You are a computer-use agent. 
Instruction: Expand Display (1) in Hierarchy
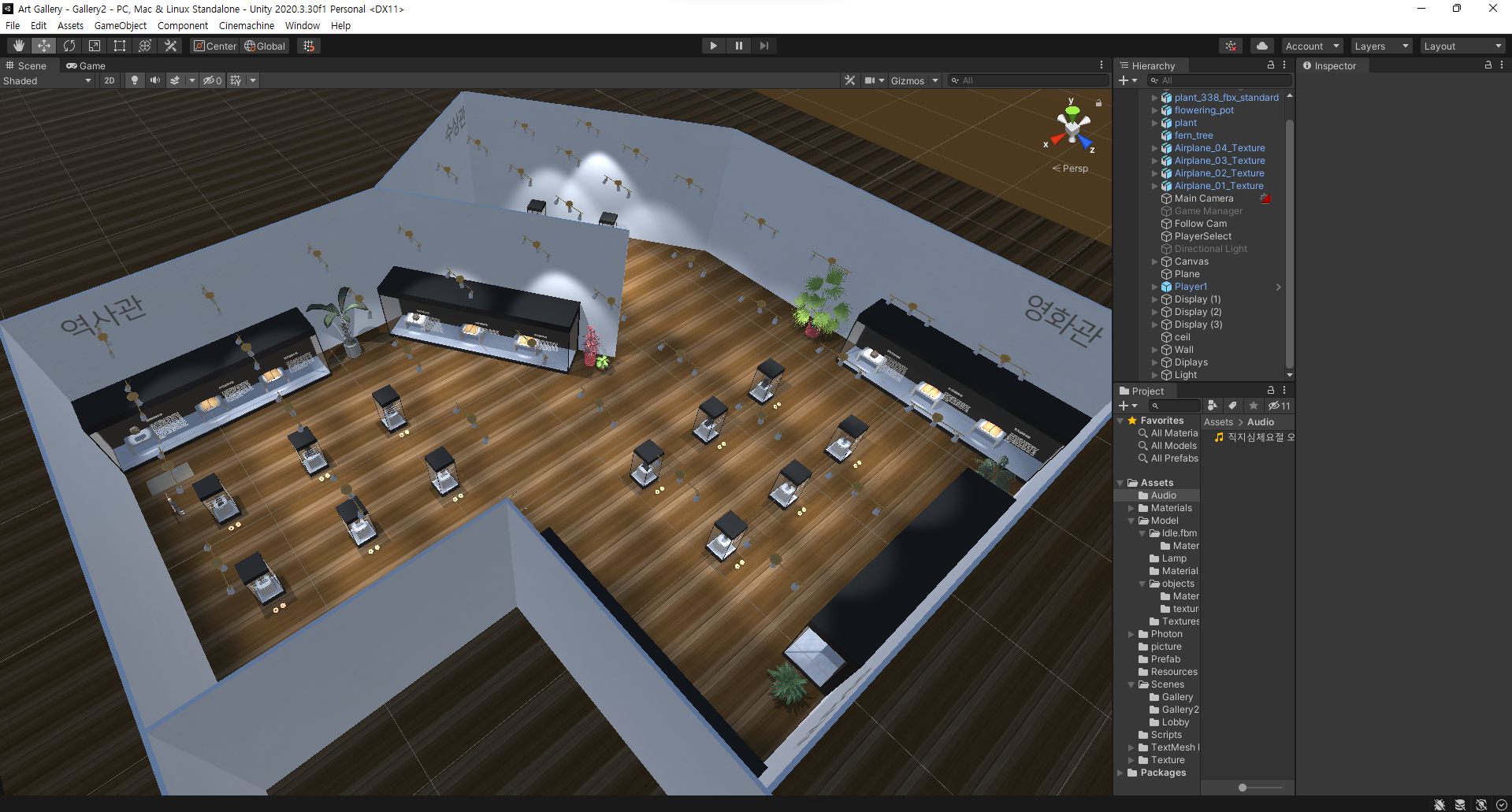(1154, 299)
